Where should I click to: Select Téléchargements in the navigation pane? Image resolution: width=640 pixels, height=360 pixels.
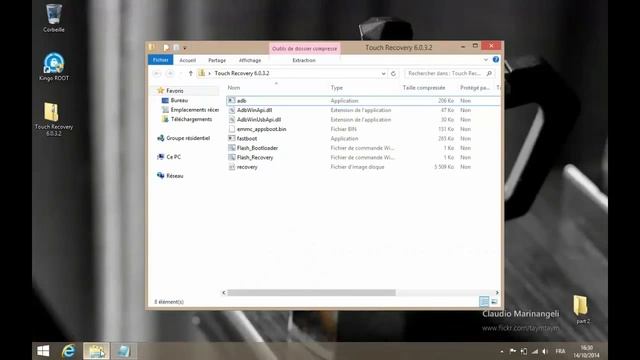[191, 119]
